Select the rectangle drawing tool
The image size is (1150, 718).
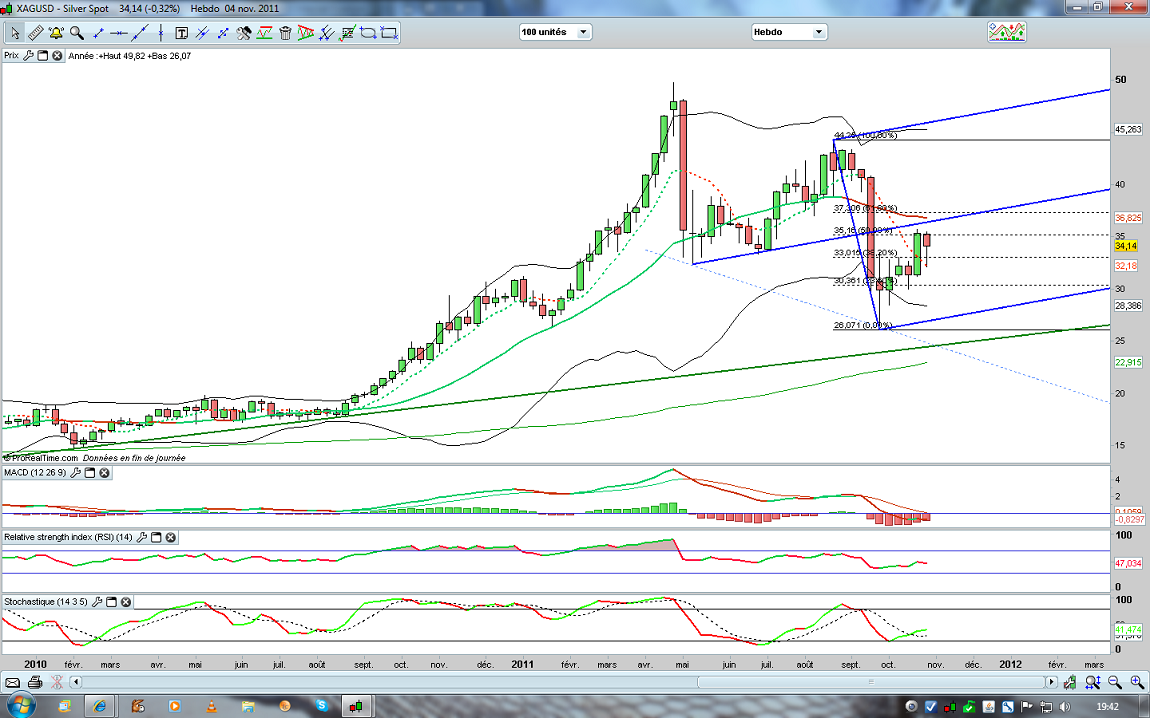(x=389, y=33)
